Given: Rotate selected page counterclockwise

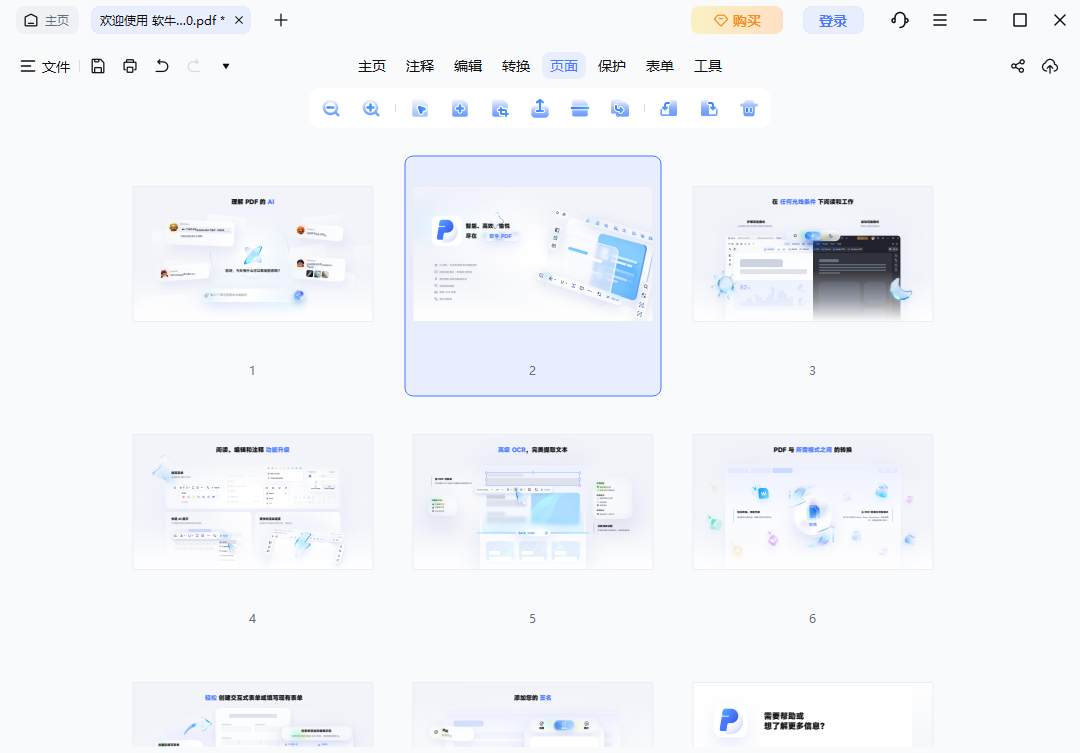Looking at the screenshot, I should [x=669, y=109].
